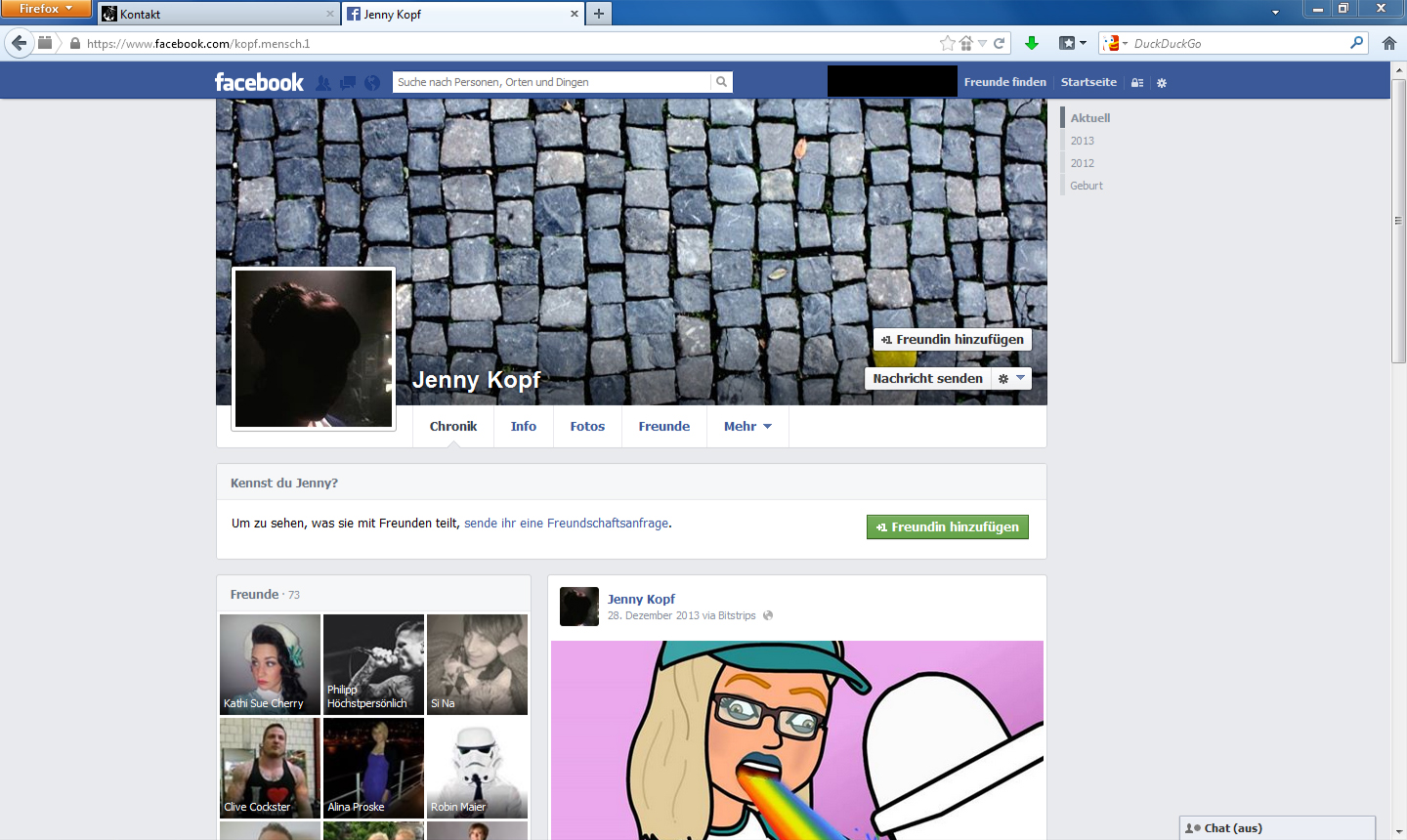The height and width of the screenshot is (840, 1407).
Task: Expand options next to Nachricht senden
Action: pyautogui.click(x=1011, y=378)
